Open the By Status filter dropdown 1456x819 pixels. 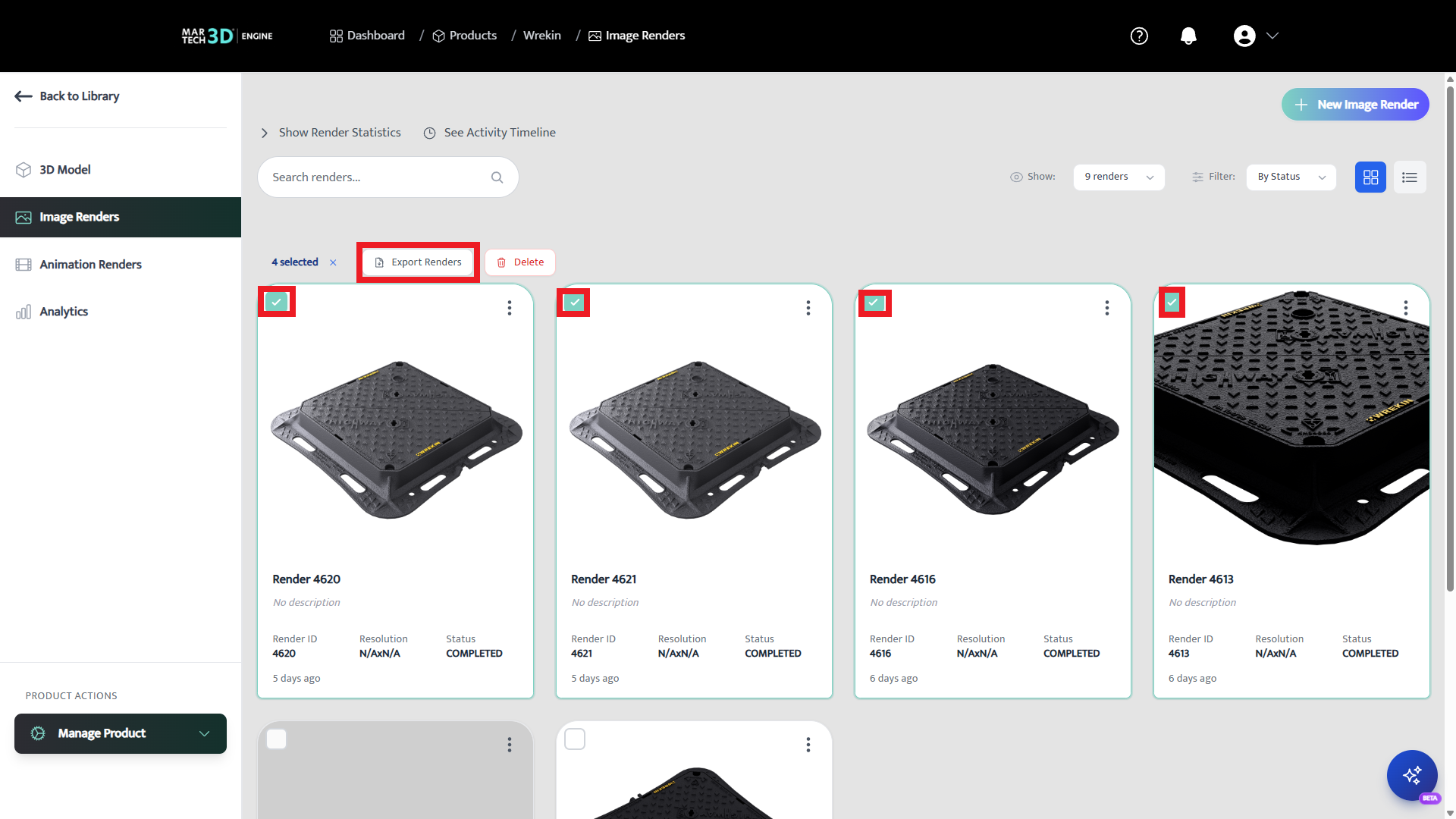tap(1291, 177)
